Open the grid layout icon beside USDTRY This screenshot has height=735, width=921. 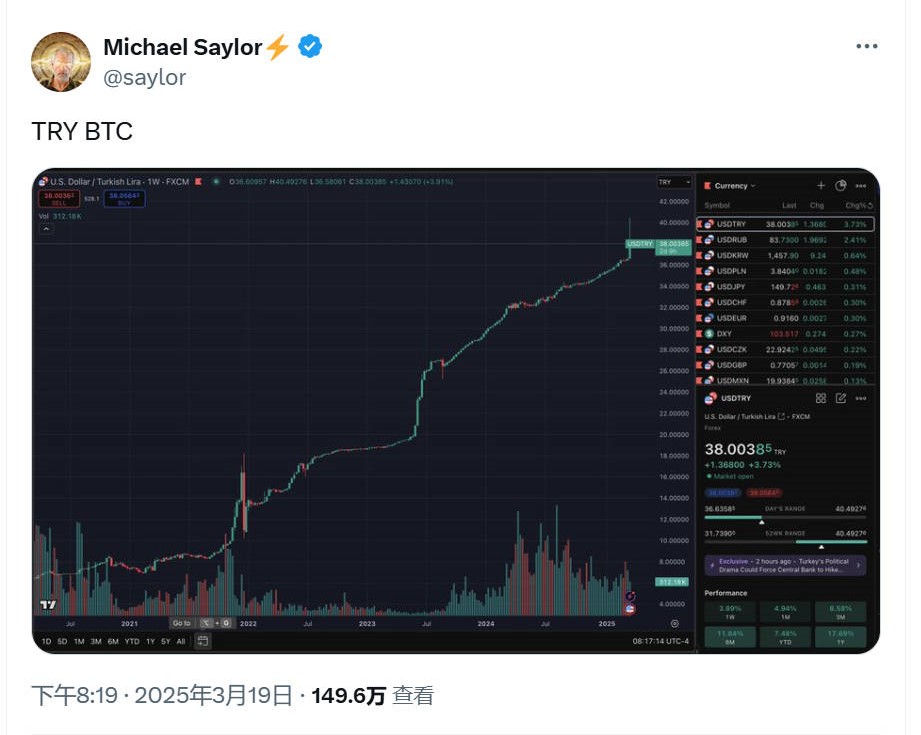pos(821,398)
